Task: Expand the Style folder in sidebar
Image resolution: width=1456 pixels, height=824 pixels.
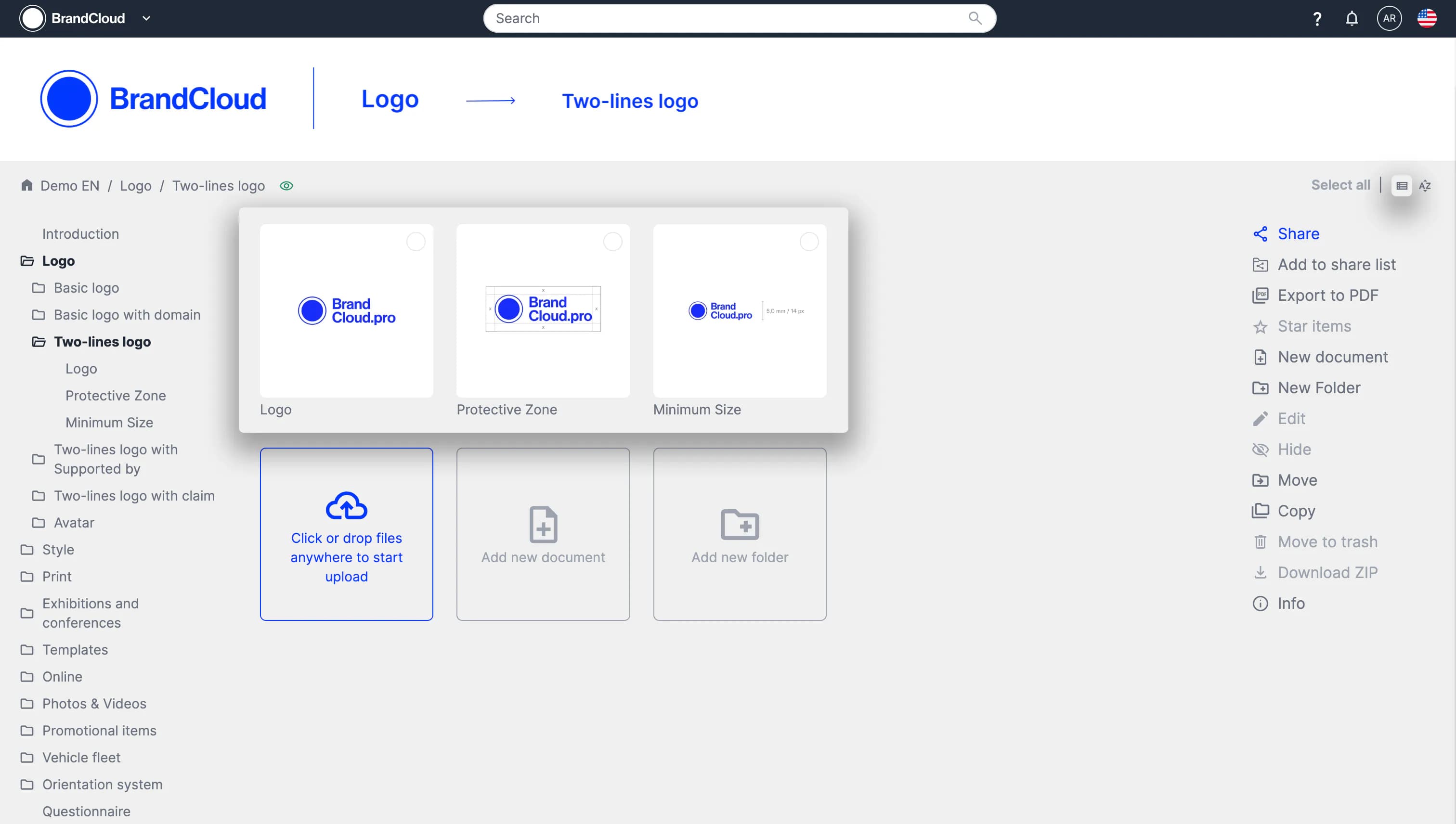Action: coord(26,550)
